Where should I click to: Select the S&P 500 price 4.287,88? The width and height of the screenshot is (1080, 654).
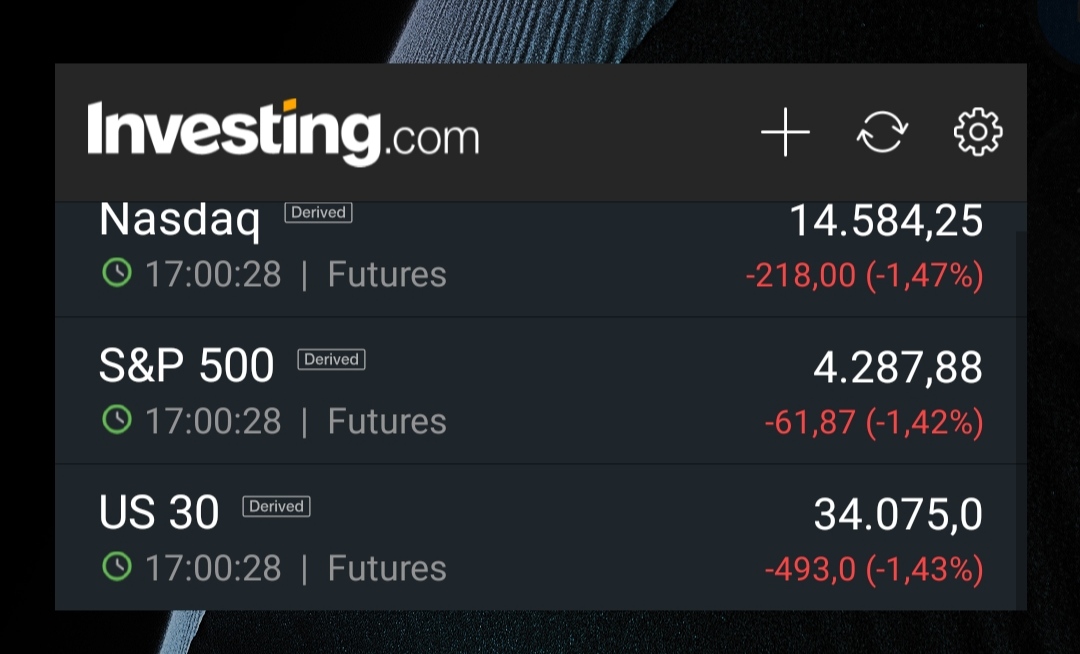pyautogui.click(x=897, y=368)
